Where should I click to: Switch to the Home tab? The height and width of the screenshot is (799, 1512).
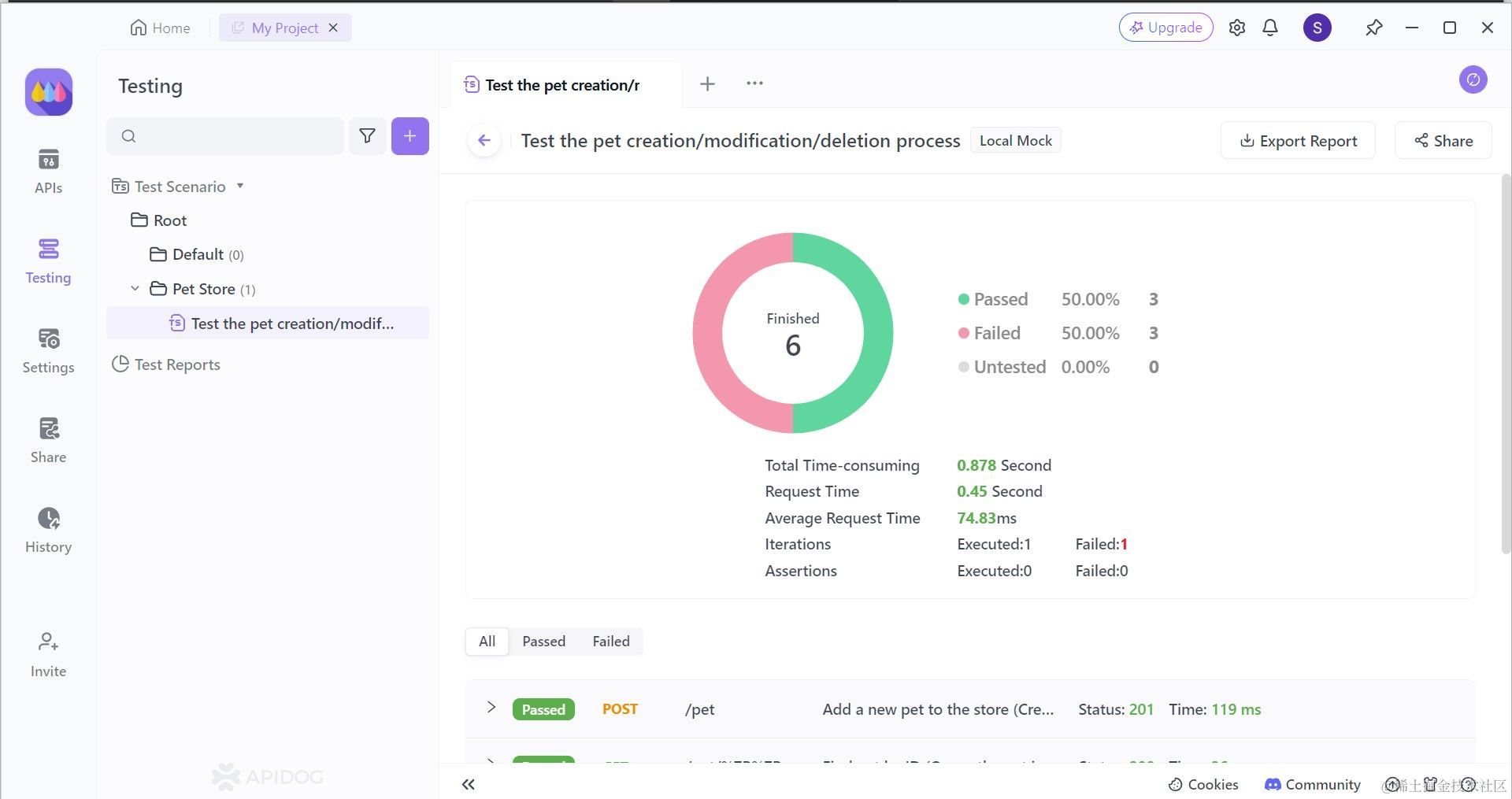click(x=161, y=28)
